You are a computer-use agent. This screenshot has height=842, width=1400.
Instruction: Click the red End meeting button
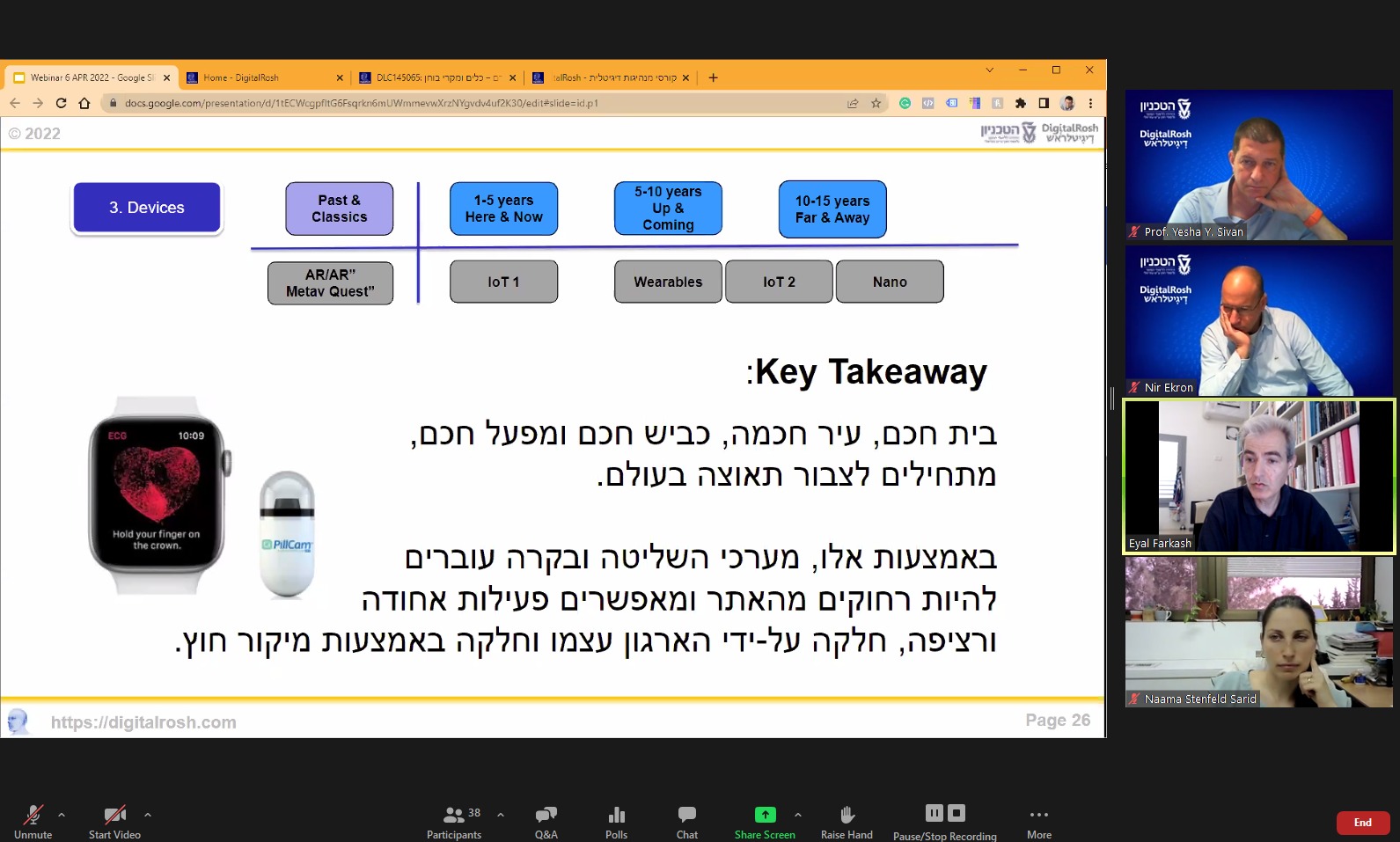(1362, 823)
